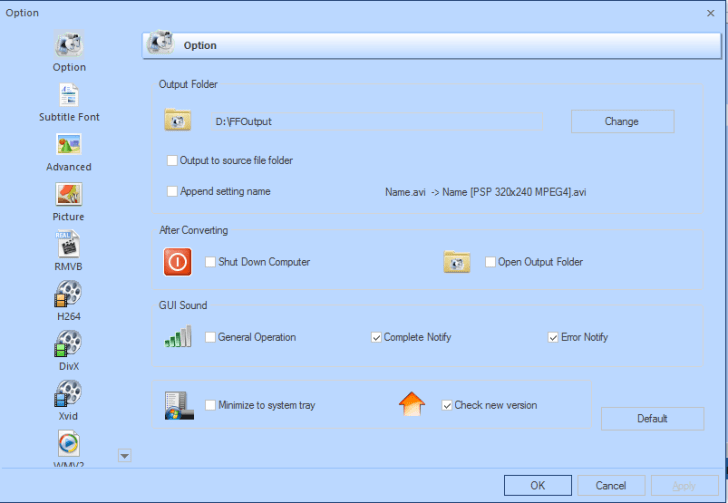Open the H264 settings icon
Image resolution: width=728 pixels, height=503 pixels.
coord(69,294)
